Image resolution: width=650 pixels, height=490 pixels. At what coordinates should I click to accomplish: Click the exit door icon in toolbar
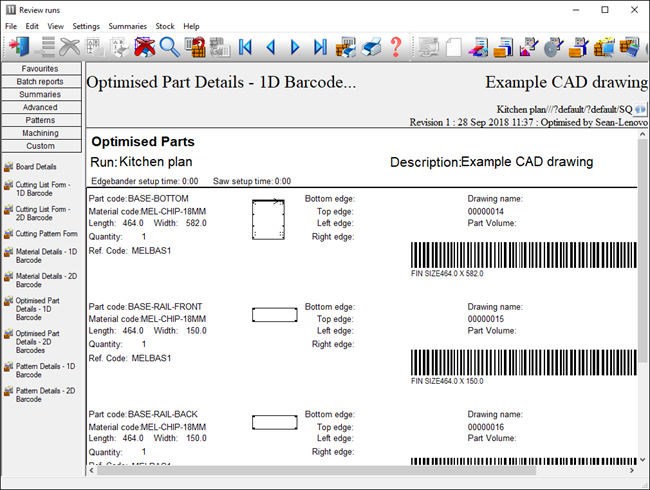point(18,47)
